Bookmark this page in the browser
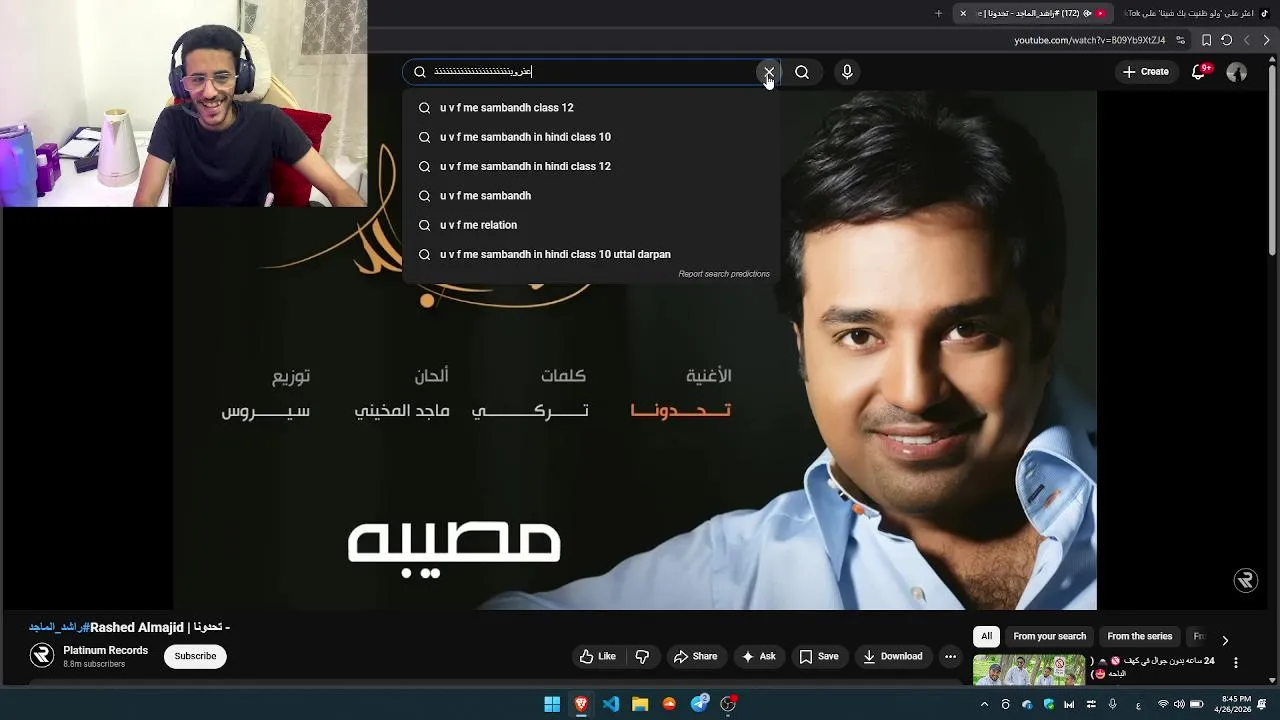Viewport: 1280px width, 720px height. (x=1207, y=40)
